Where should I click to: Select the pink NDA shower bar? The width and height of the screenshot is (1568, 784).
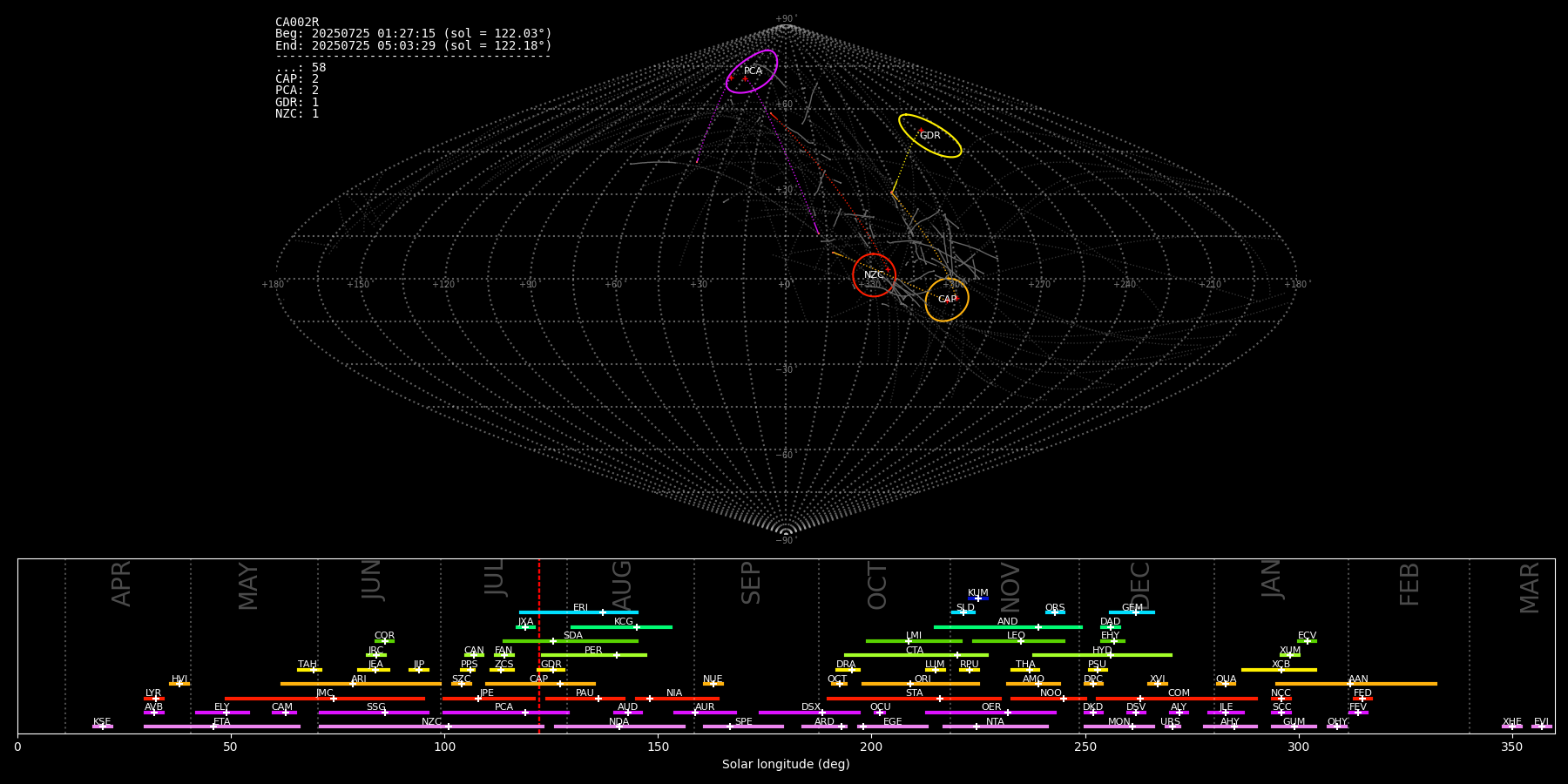(x=619, y=727)
